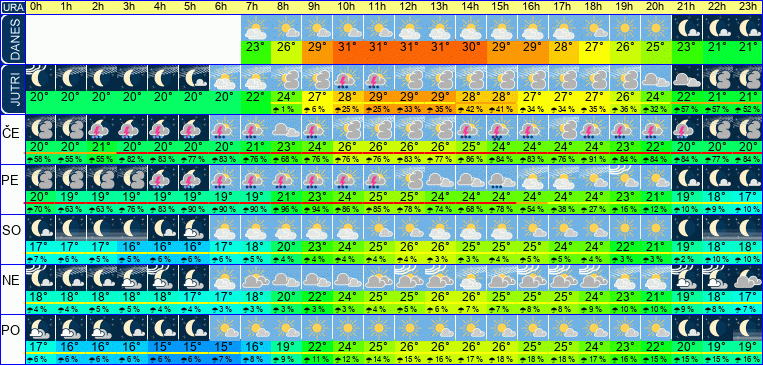Screen dimensions: 763x365
Task: Select the JUTRI day tab
Action: click(x=12, y=89)
